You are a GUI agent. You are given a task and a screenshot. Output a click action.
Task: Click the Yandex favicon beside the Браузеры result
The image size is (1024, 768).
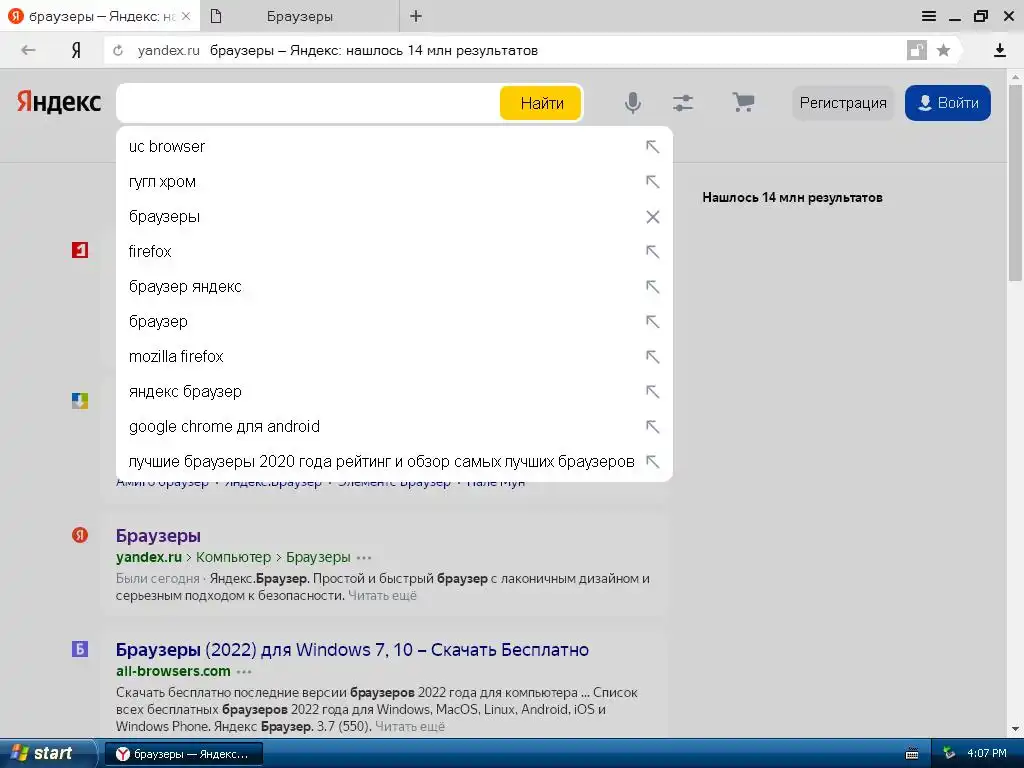tap(80, 536)
